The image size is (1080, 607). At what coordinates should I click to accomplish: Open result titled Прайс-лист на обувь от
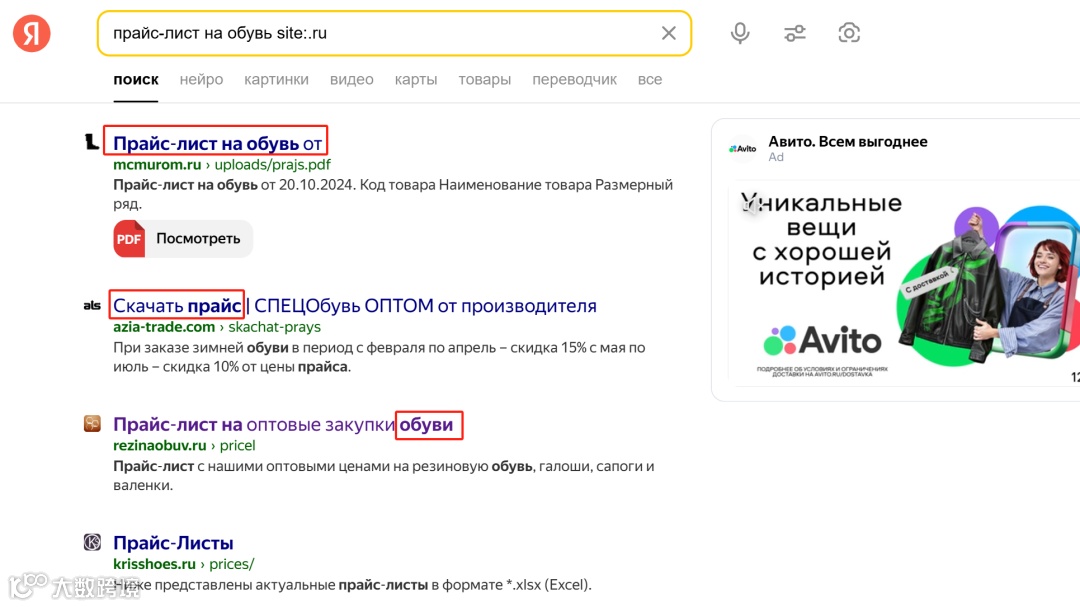tap(217, 143)
